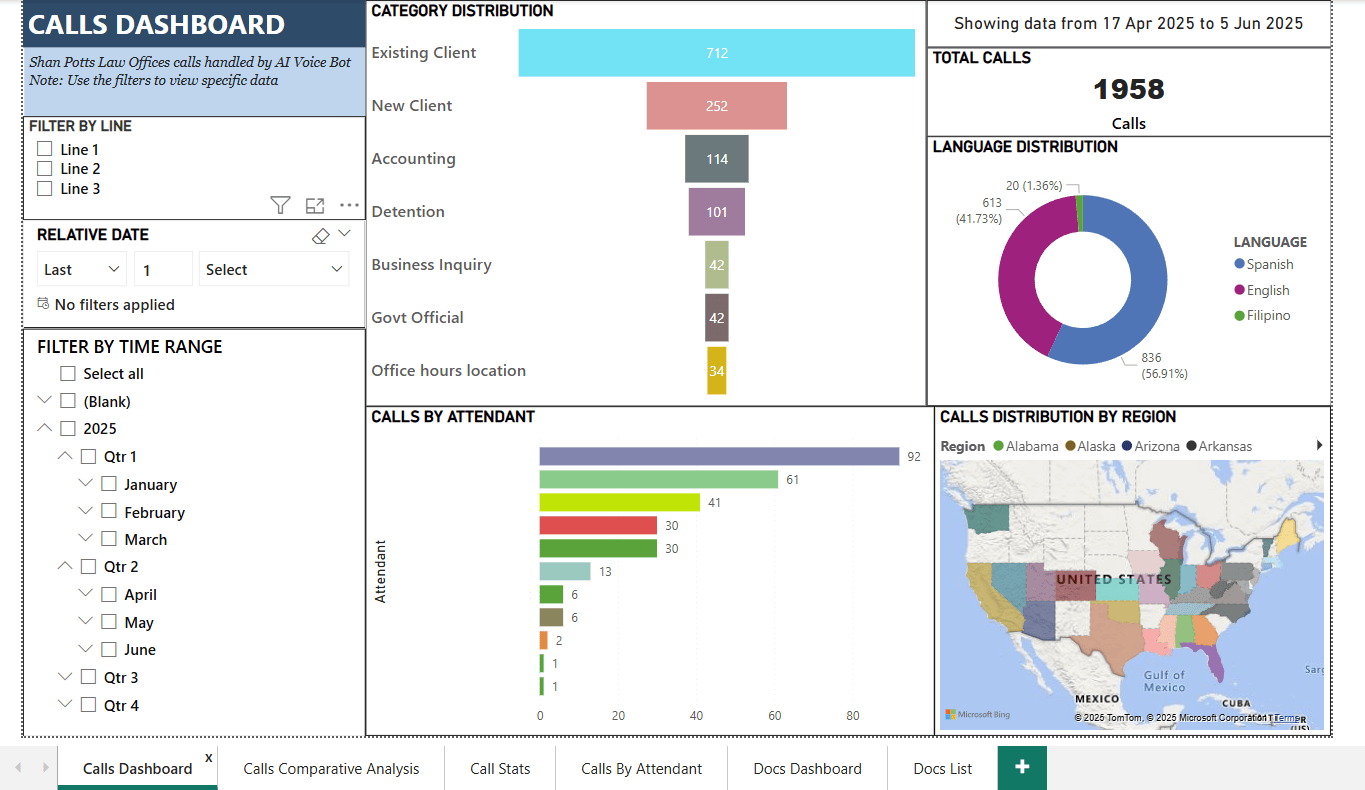
Task: Enable the Line 2 filter checkbox
Action: click(x=44, y=169)
